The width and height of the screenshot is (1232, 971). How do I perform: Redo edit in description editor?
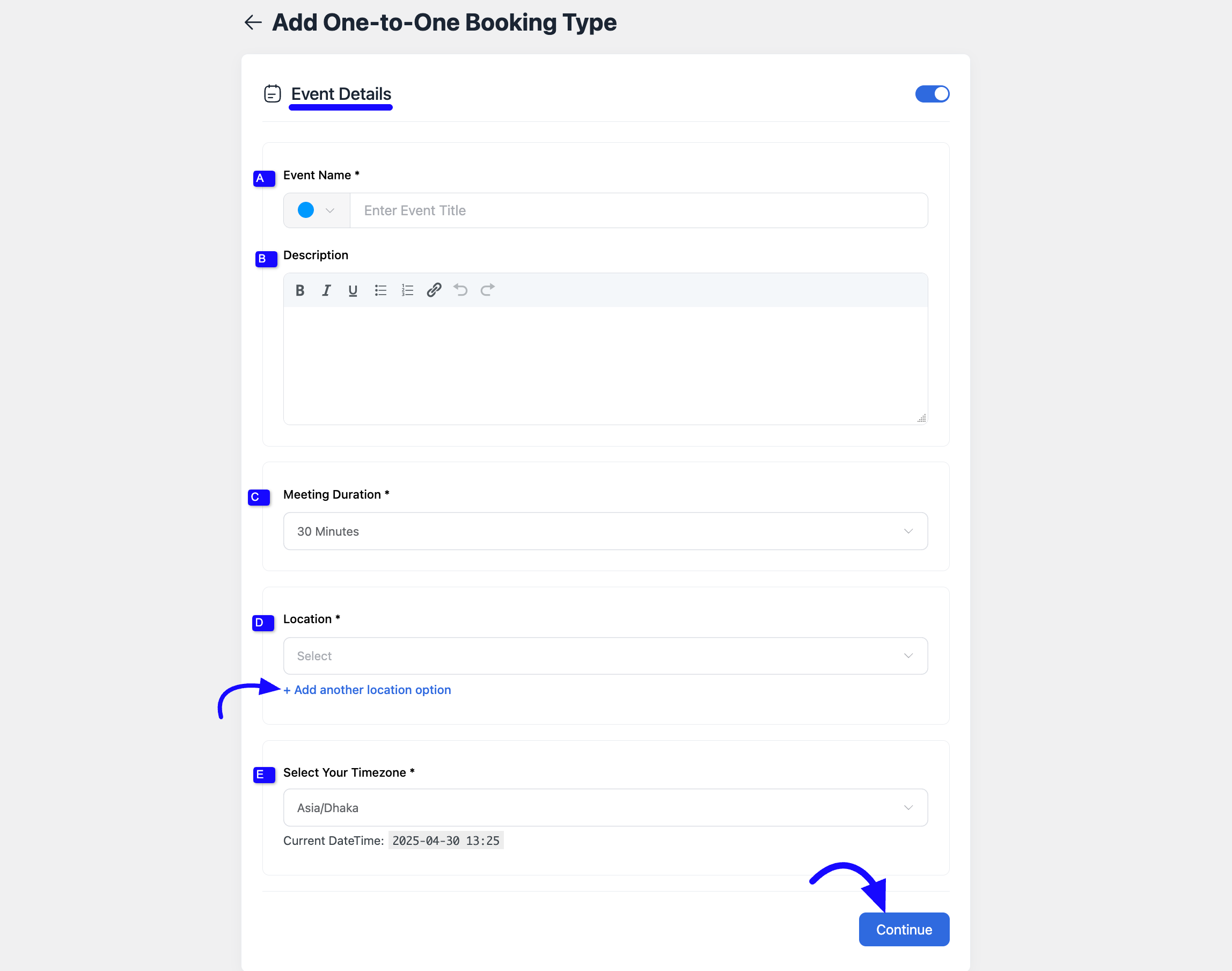[x=488, y=290]
